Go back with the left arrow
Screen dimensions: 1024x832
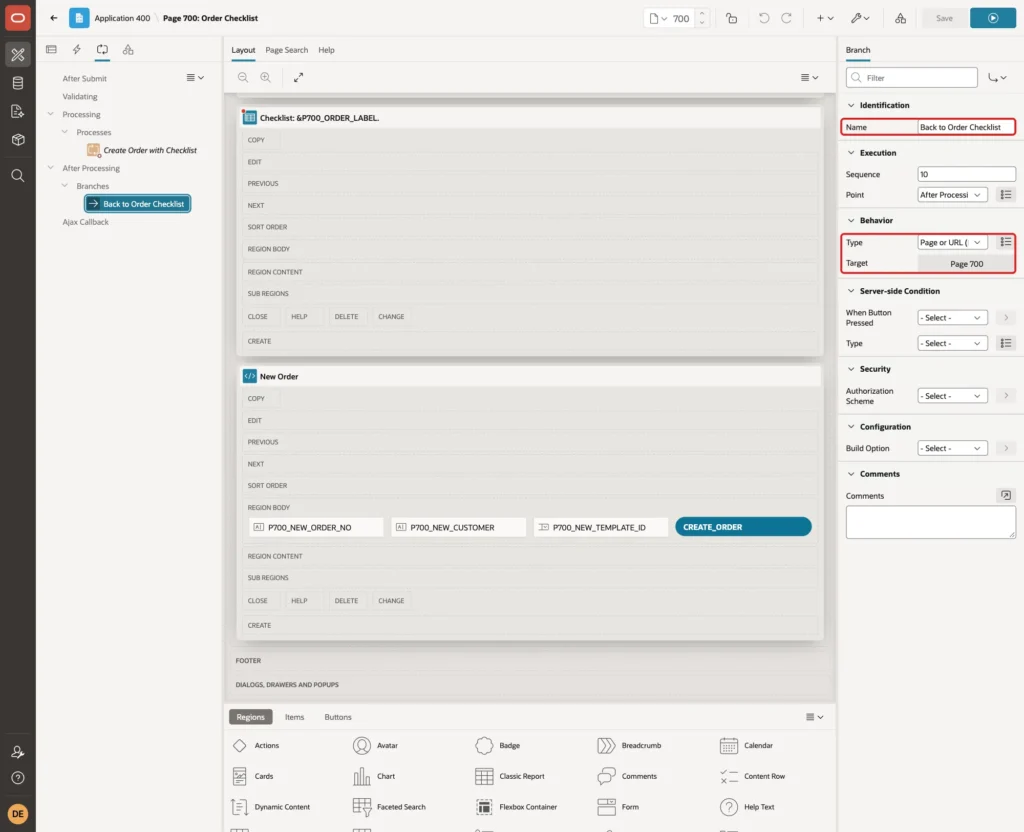(x=54, y=18)
